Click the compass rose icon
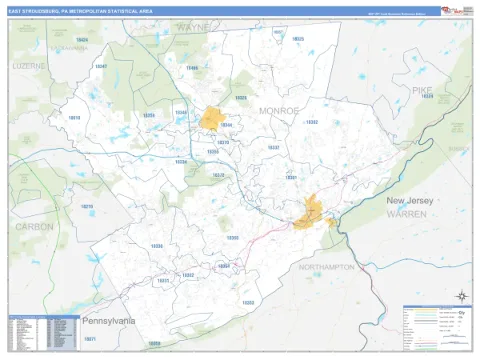The height and width of the screenshot is (360, 480). pyautogui.click(x=462, y=296)
